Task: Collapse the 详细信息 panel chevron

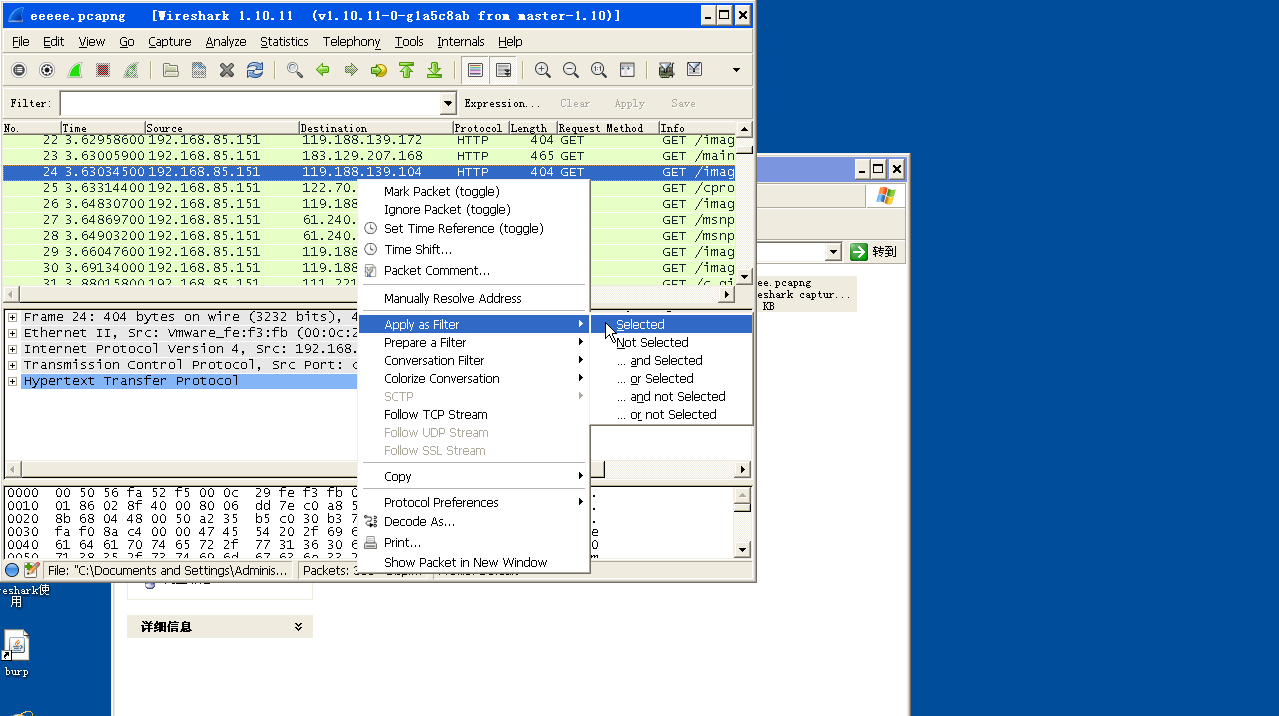Action: [298, 627]
